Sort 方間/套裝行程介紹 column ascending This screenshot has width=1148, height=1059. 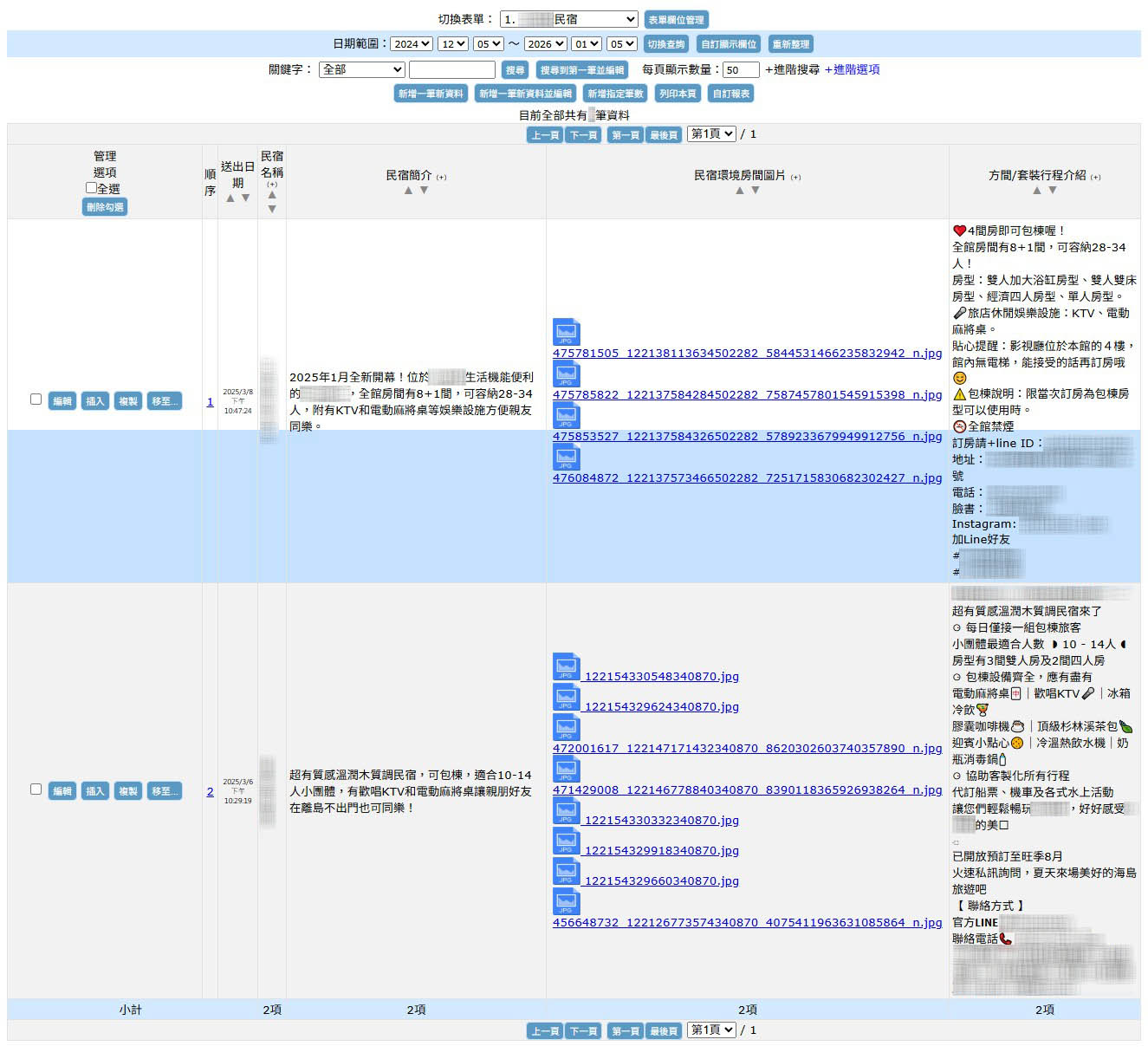pyautogui.click(x=1037, y=191)
